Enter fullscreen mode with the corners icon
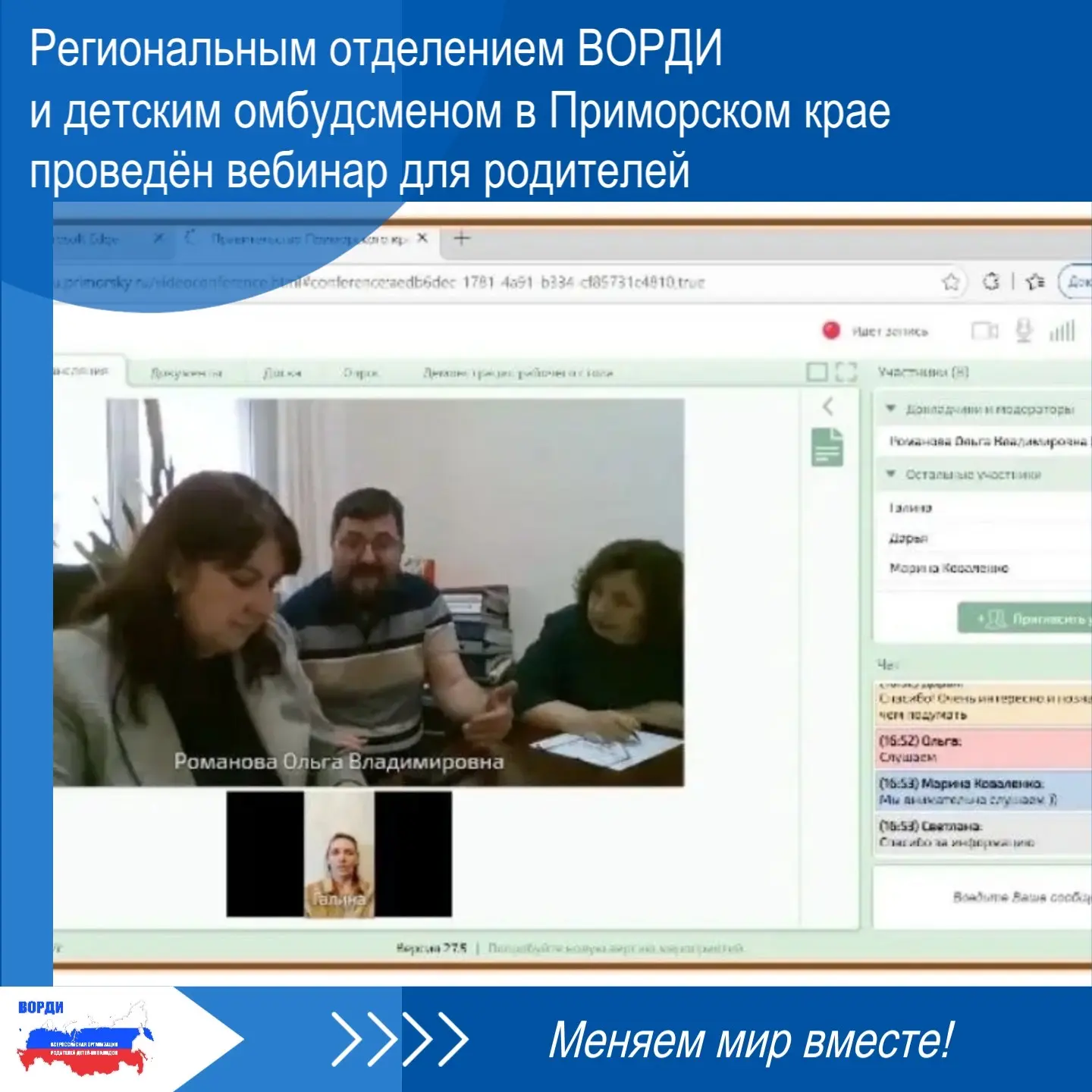The height and width of the screenshot is (1092, 1092). point(846,372)
